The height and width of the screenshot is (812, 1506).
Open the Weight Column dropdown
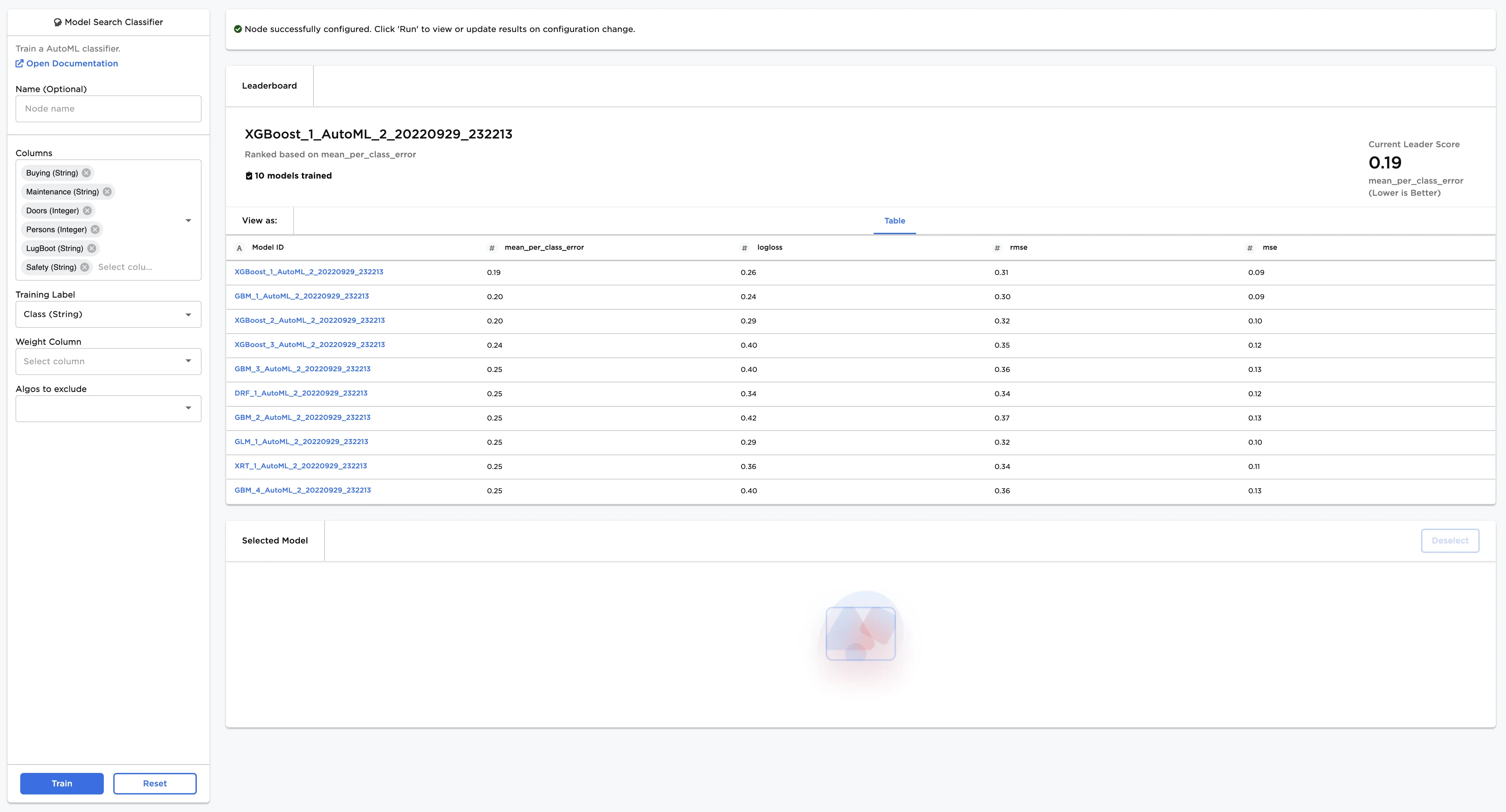click(x=108, y=361)
